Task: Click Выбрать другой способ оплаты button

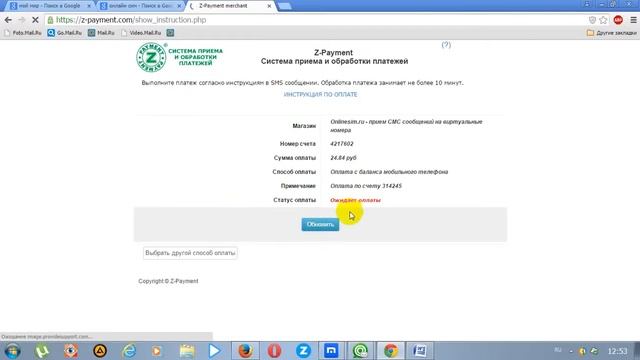Action: 190,253
